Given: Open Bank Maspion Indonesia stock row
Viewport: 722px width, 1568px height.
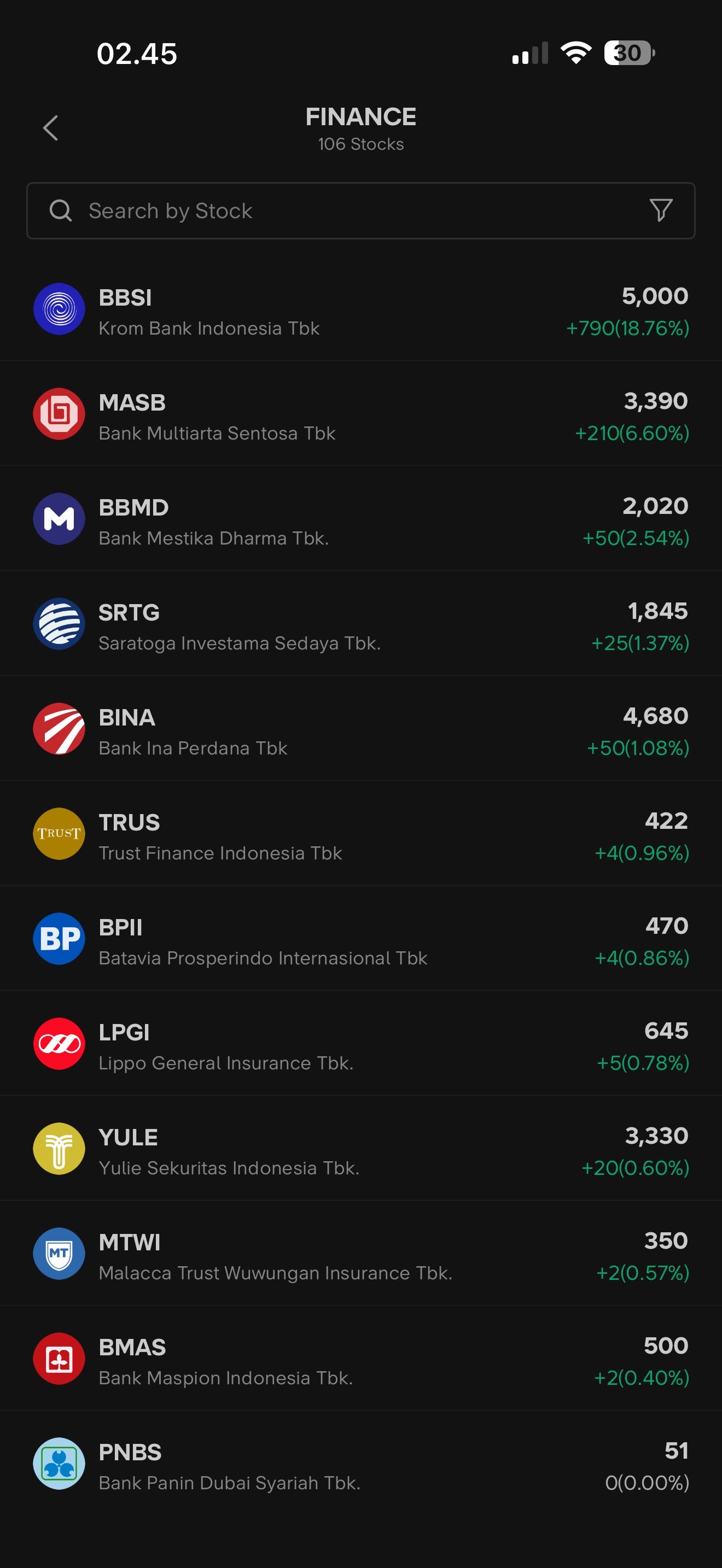Looking at the screenshot, I should [x=360, y=1359].
